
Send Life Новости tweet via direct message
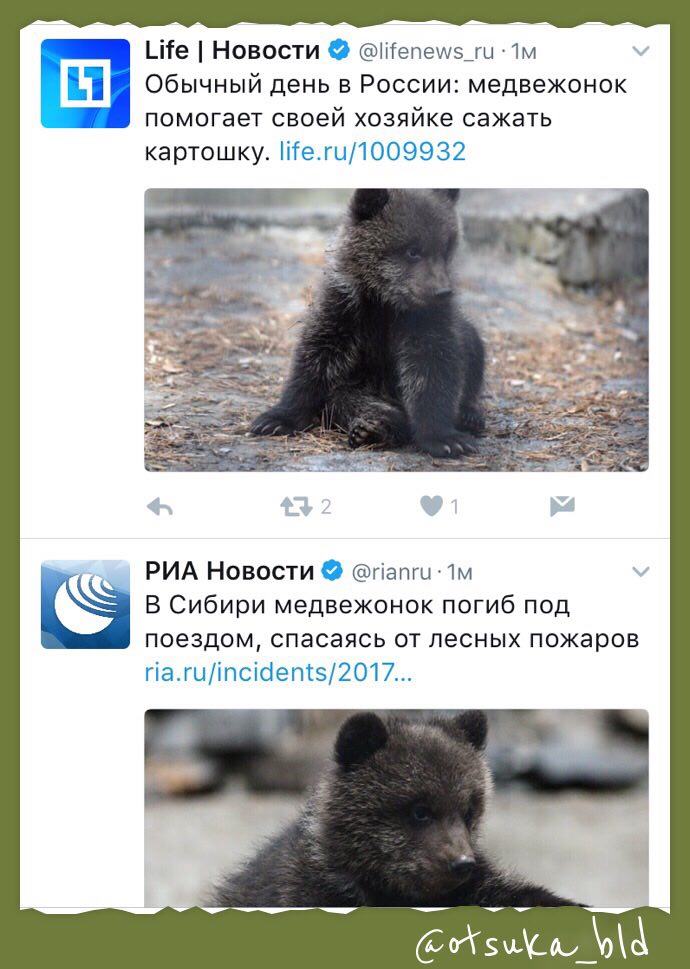point(562,506)
